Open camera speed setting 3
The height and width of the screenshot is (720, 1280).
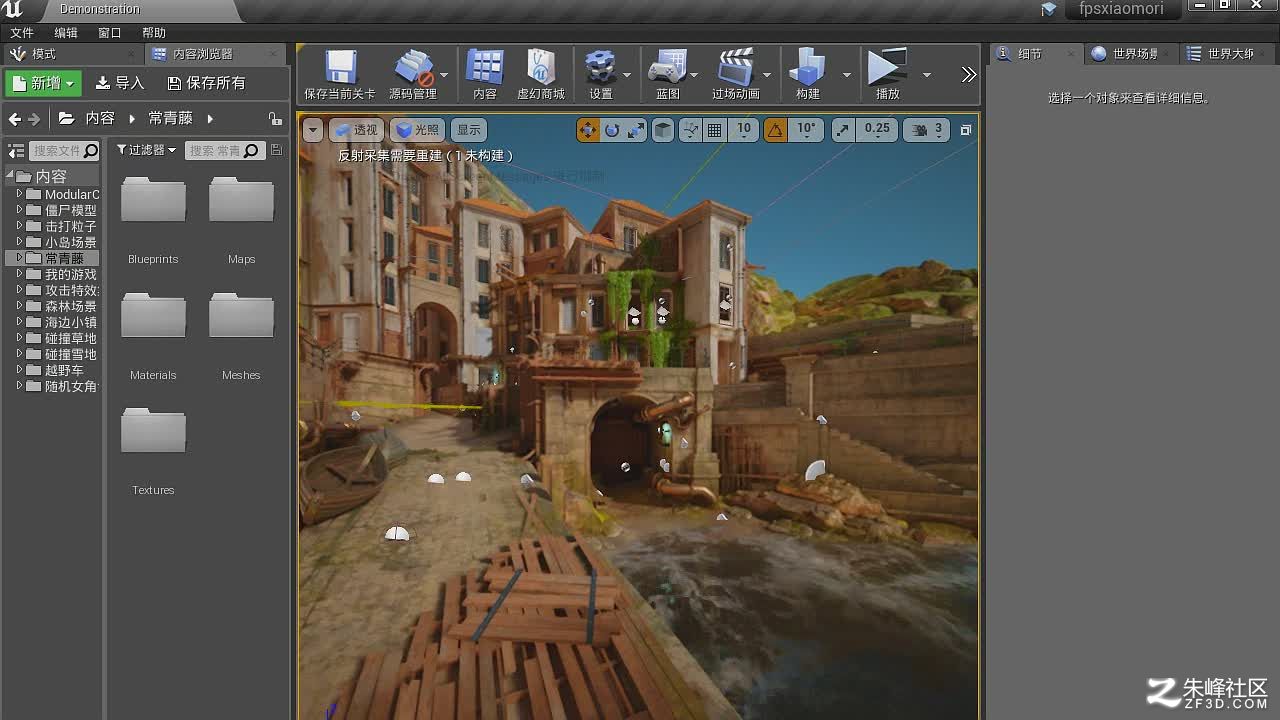coord(926,130)
